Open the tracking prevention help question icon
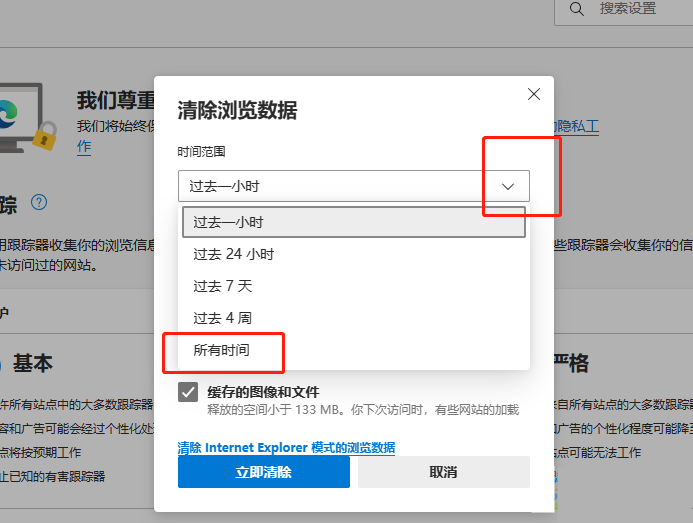The image size is (693, 523). point(39,202)
